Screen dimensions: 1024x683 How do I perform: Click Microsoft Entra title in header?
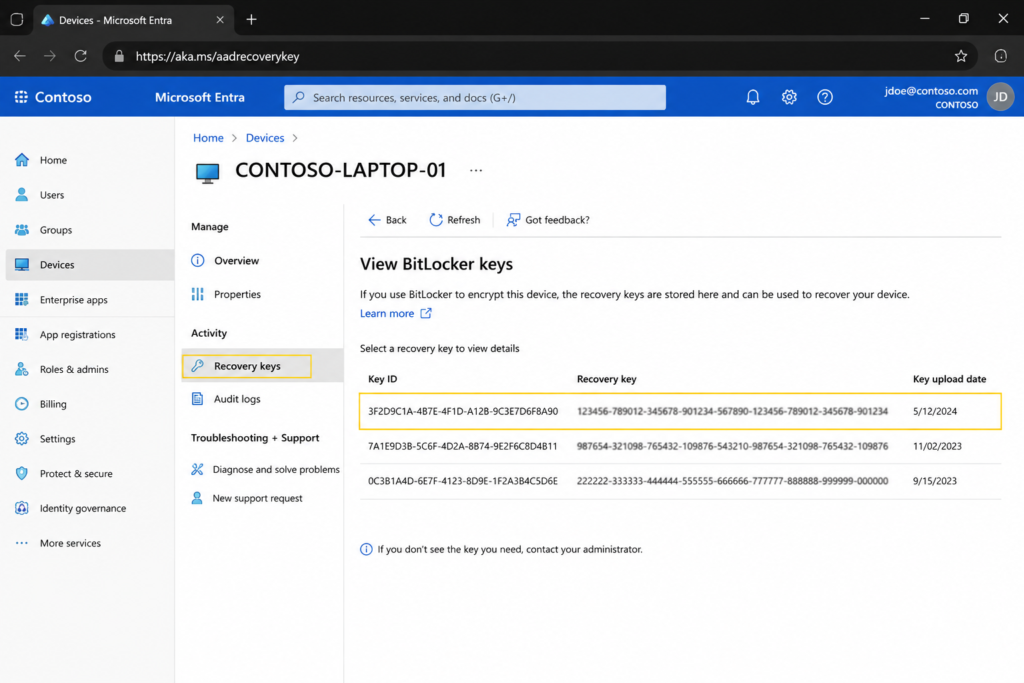200,97
